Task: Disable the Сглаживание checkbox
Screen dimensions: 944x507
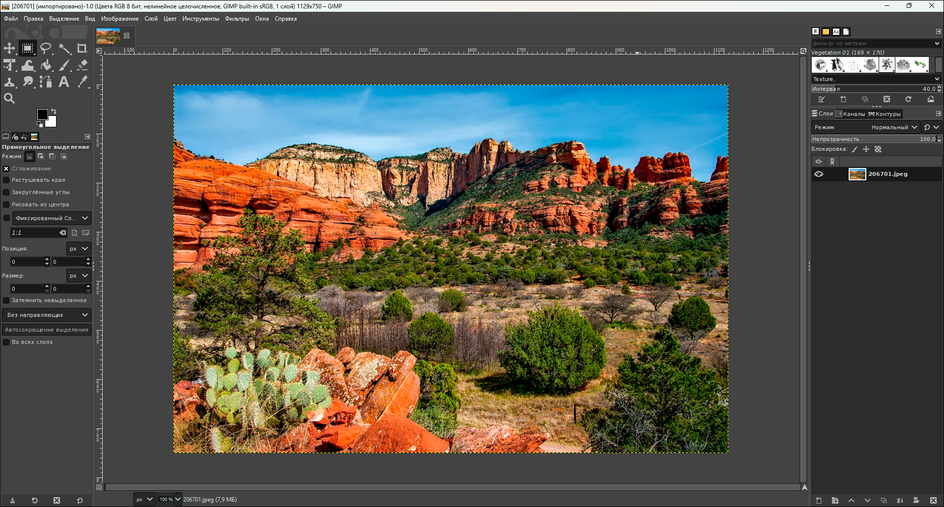Action: coord(6,168)
